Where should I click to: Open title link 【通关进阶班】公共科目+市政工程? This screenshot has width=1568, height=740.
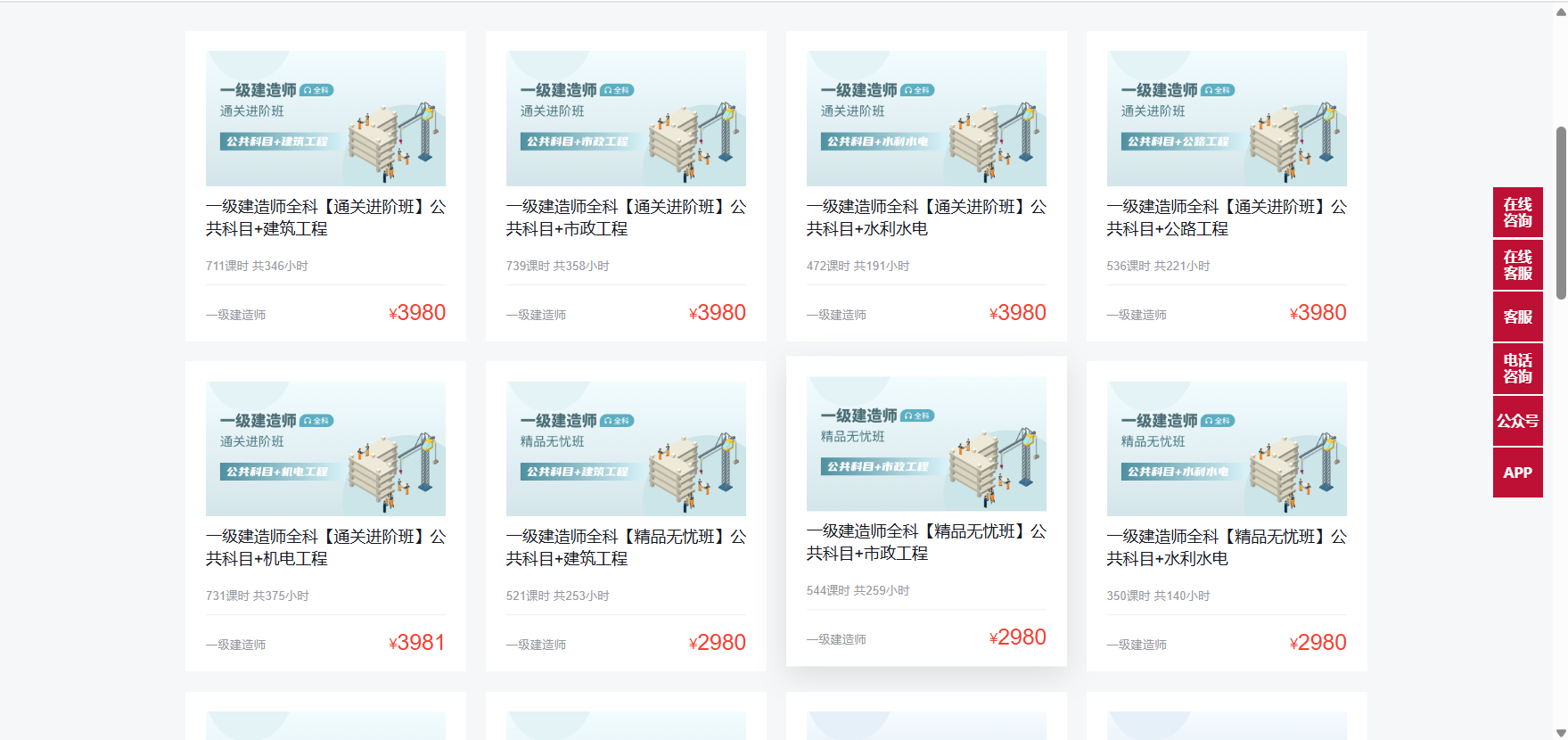pos(626,218)
